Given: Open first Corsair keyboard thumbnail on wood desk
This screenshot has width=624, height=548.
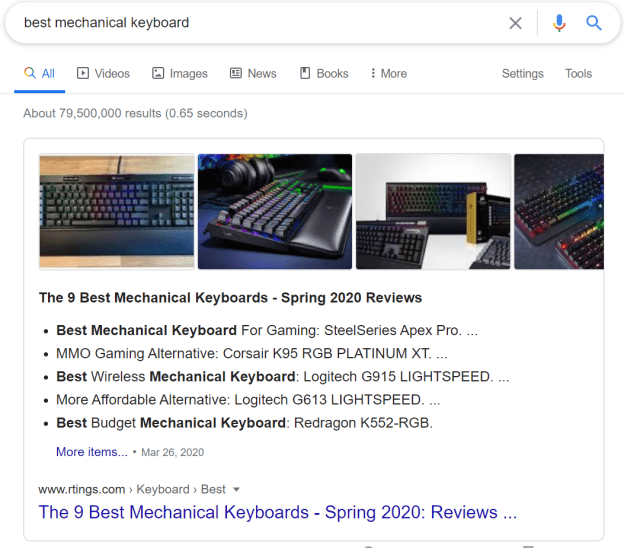Looking at the screenshot, I should (x=116, y=211).
